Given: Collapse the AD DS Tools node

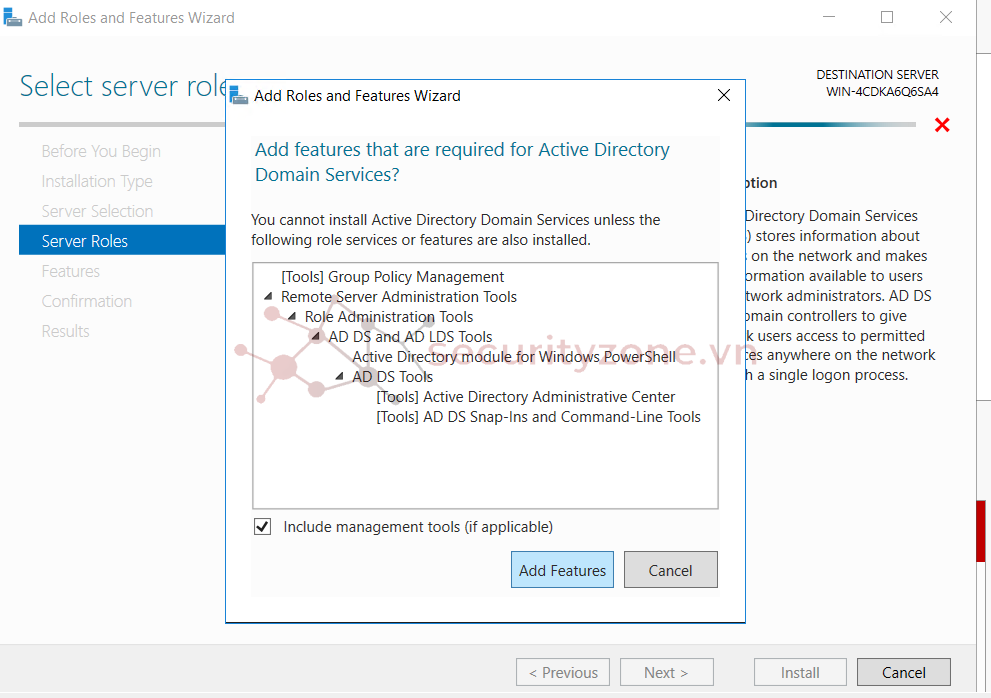Looking at the screenshot, I should (339, 377).
